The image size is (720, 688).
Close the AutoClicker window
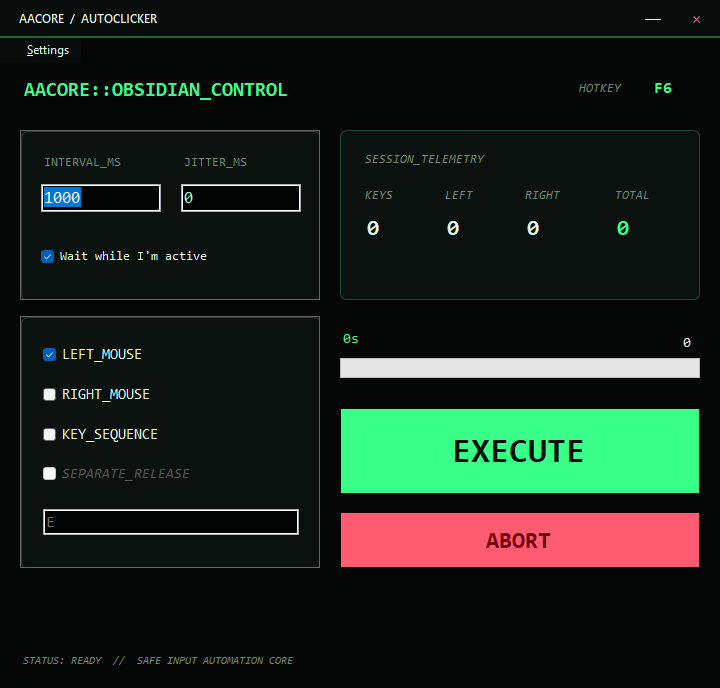tap(697, 19)
